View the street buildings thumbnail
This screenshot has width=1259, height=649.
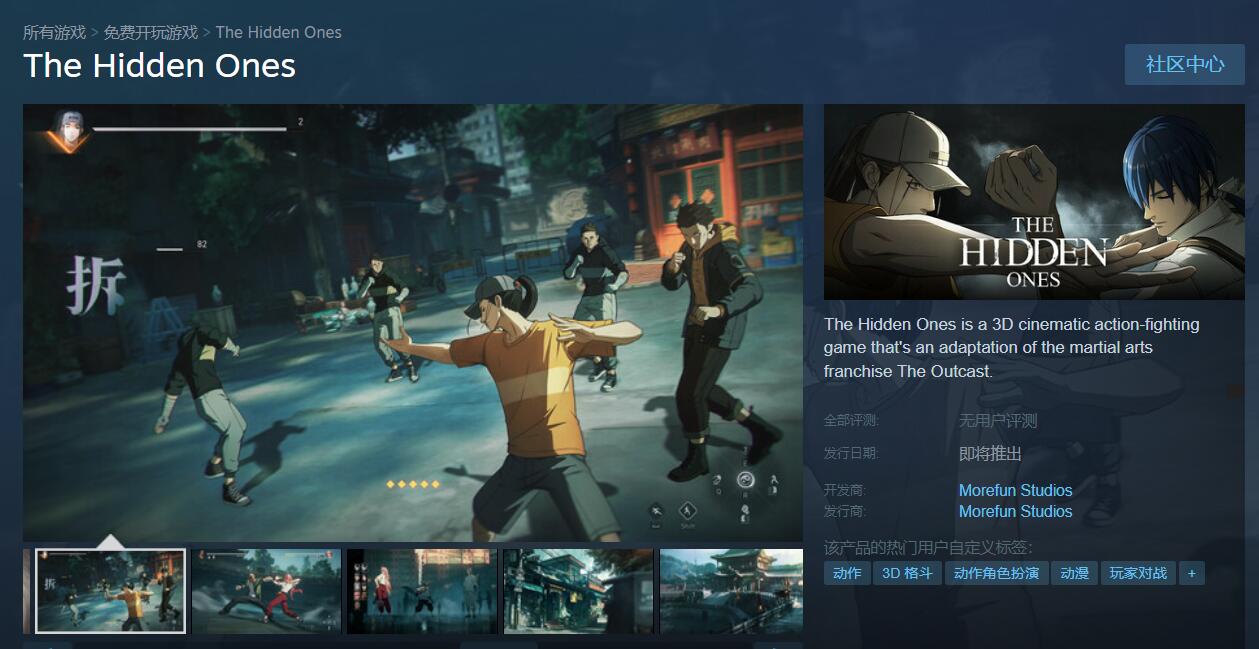(578, 590)
